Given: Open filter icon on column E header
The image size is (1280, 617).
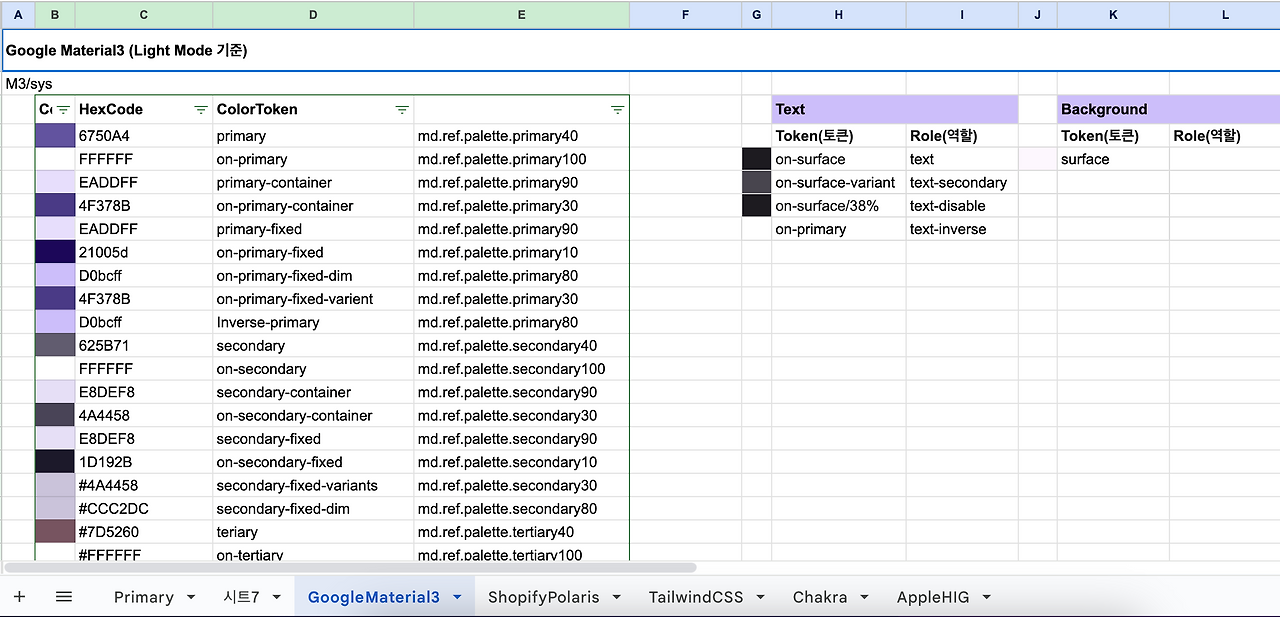Looking at the screenshot, I should 618,110.
